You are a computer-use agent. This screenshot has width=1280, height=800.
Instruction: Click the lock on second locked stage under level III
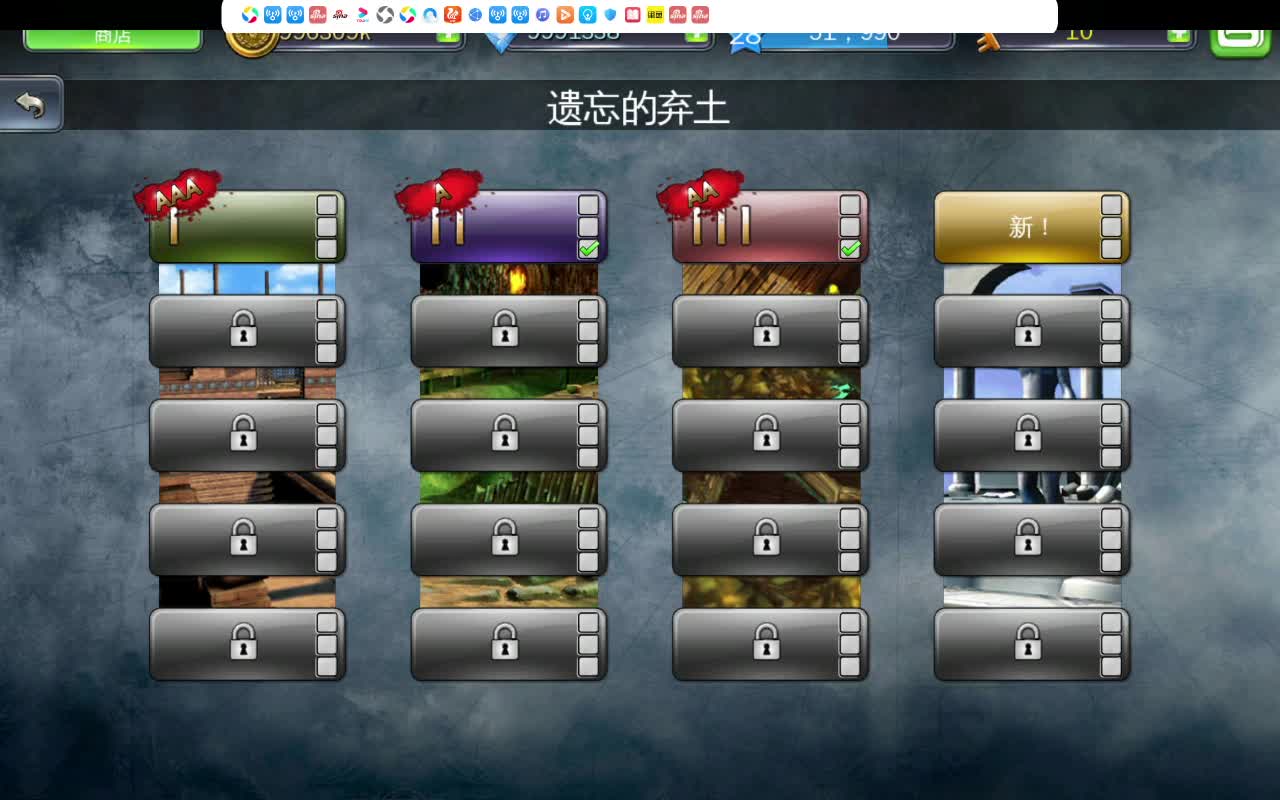pos(766,432)
